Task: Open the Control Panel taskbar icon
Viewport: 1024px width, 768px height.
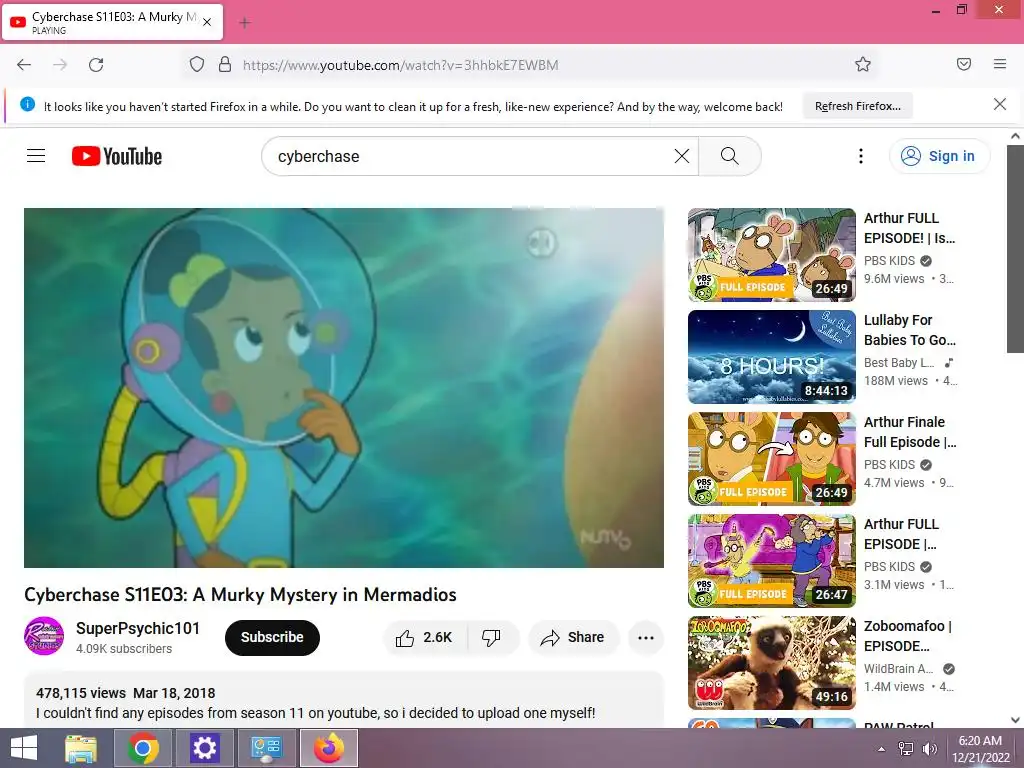Action: (266, 748)
